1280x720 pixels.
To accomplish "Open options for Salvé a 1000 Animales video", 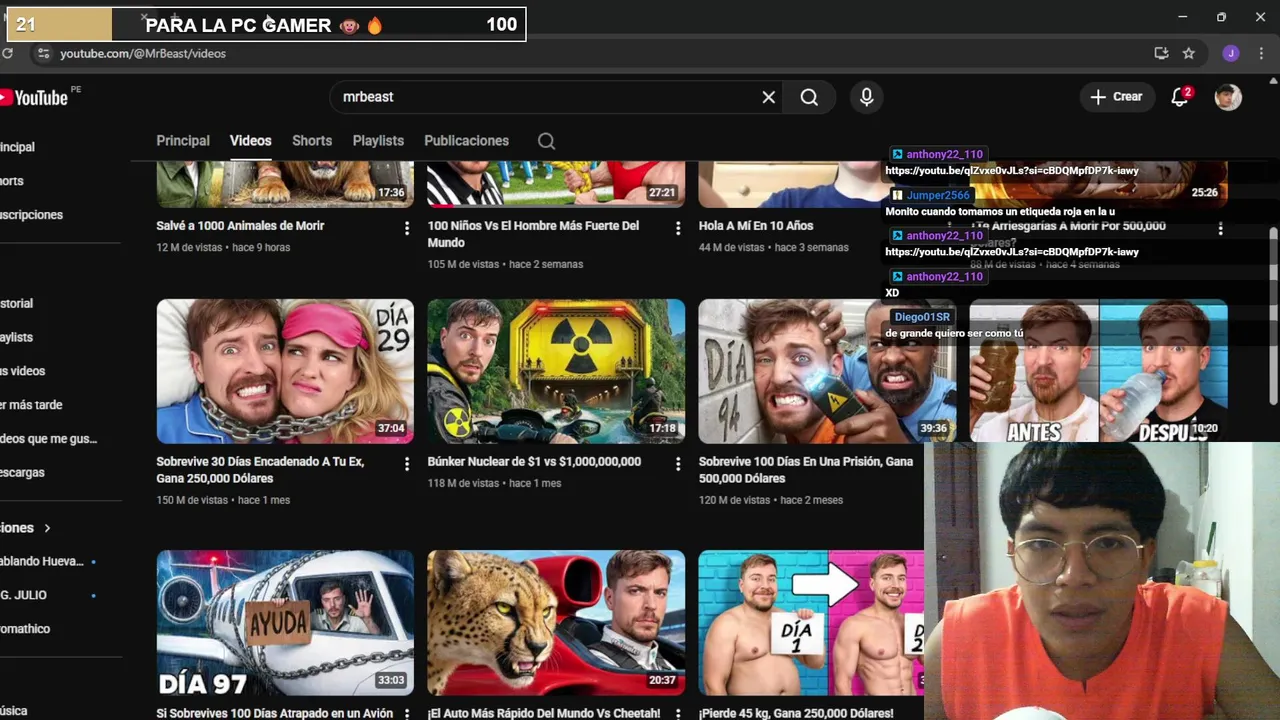I will pyautogui.click(x=406, y=229).
